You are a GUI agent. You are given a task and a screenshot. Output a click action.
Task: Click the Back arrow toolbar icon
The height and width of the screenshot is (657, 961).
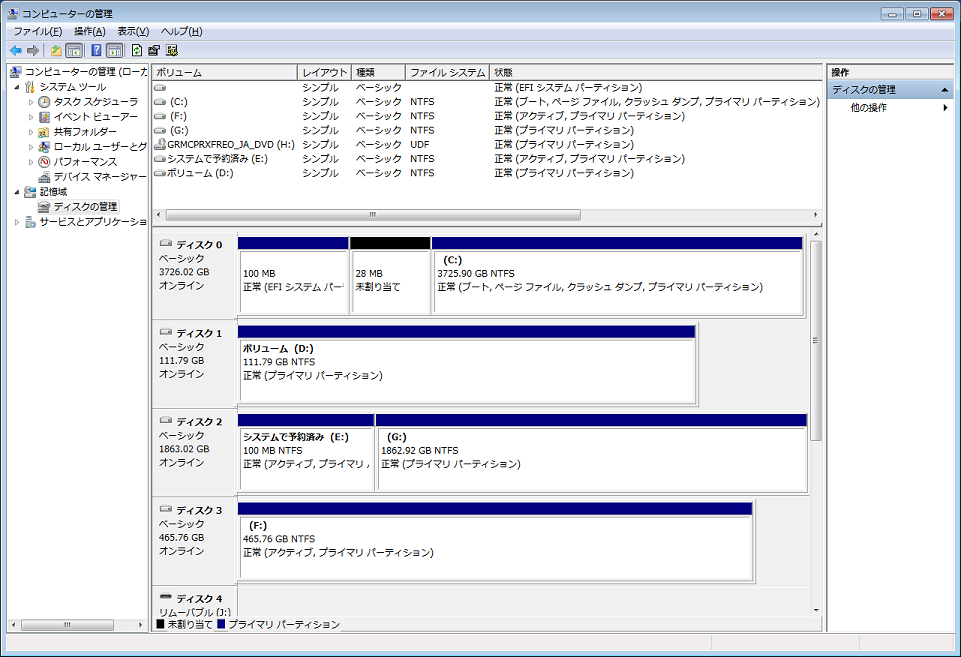pyautogui.click(x=16, y=50)
